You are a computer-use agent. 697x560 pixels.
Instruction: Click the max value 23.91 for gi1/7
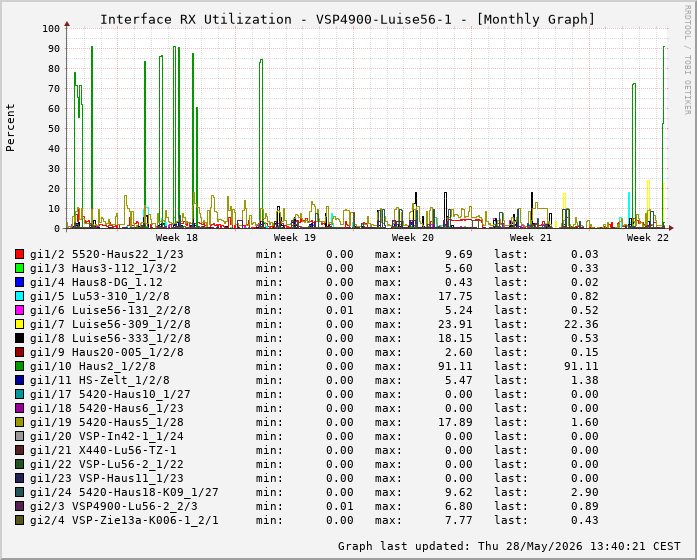[x=455, y=324]
